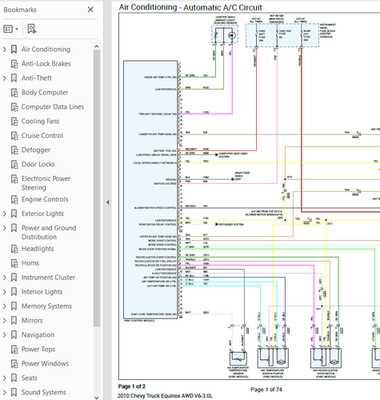Click the Seats bookmark ribbon icon
The image size is (380, 400).
pos(14,378)
